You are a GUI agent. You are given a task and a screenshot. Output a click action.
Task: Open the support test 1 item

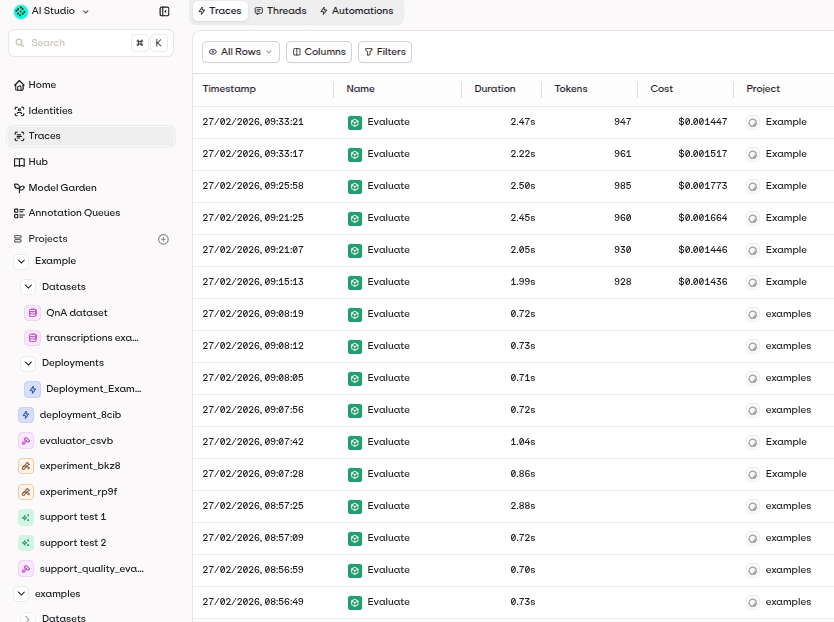click(72, 517)
